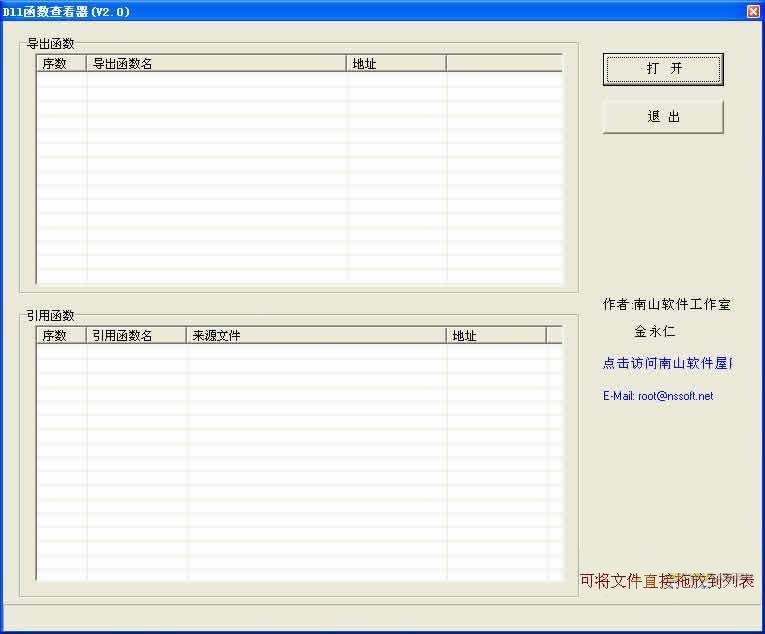The image size is (765, 634).
Task: Click the 打开 button to open a DLL
Action: click(662, 69)
